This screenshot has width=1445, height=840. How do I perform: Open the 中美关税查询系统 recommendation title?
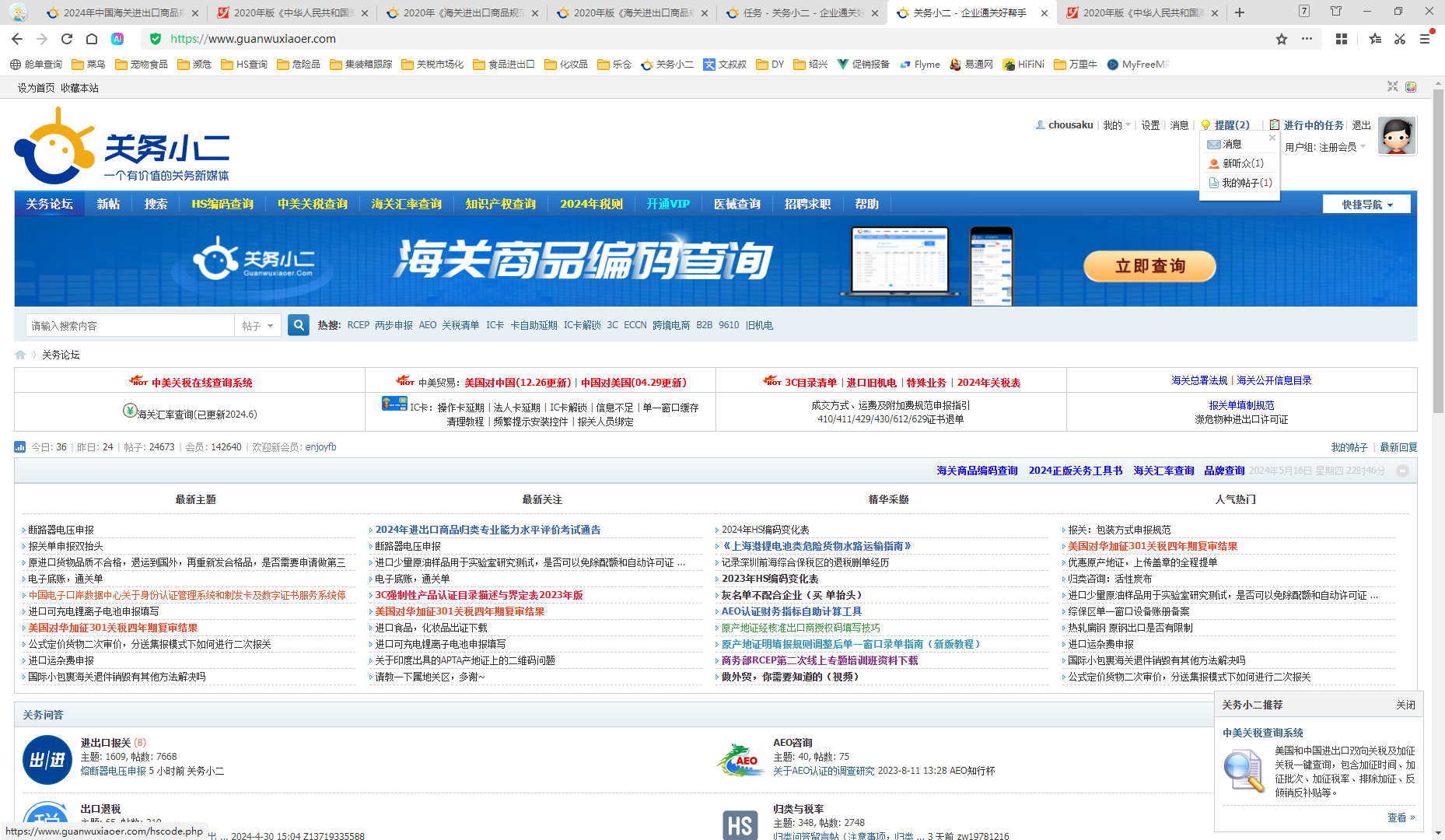pos(1263,733)
